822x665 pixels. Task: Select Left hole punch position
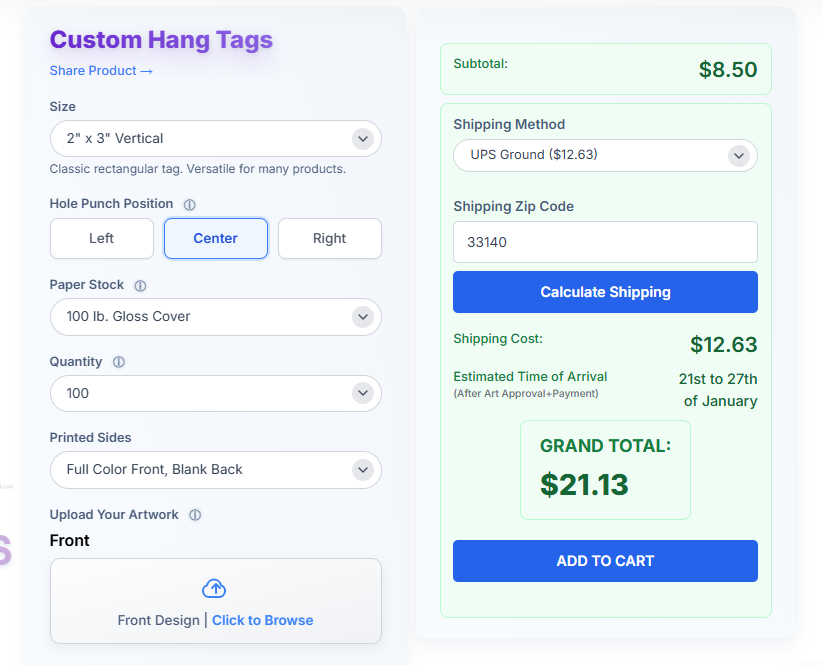[102, 238]
